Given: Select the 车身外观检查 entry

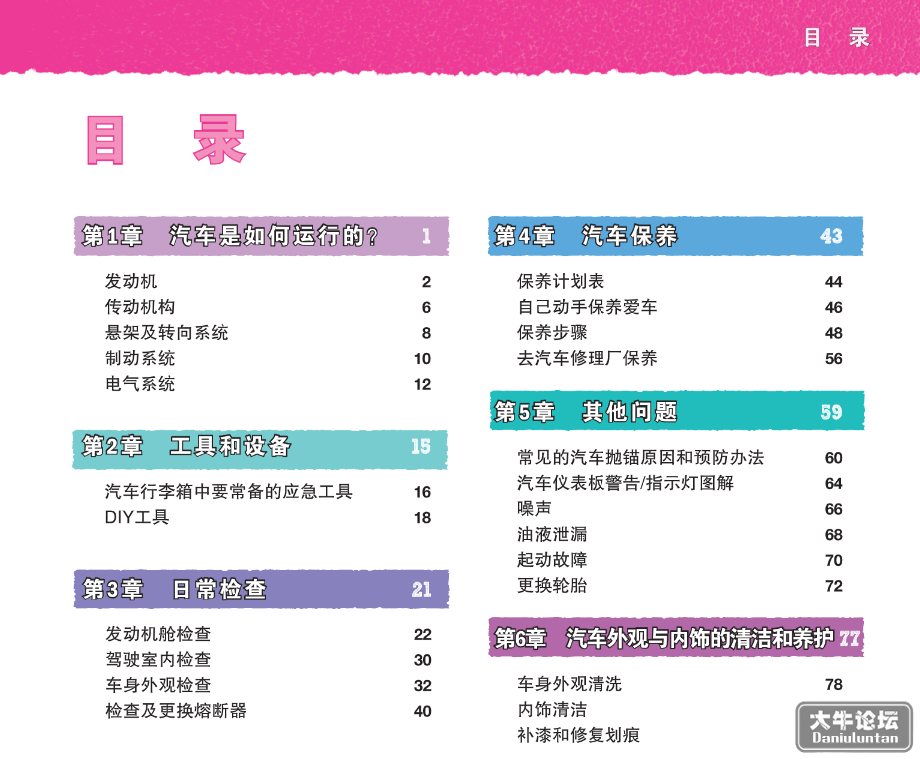Looking at the screenshot, I should tap(158, 685).
